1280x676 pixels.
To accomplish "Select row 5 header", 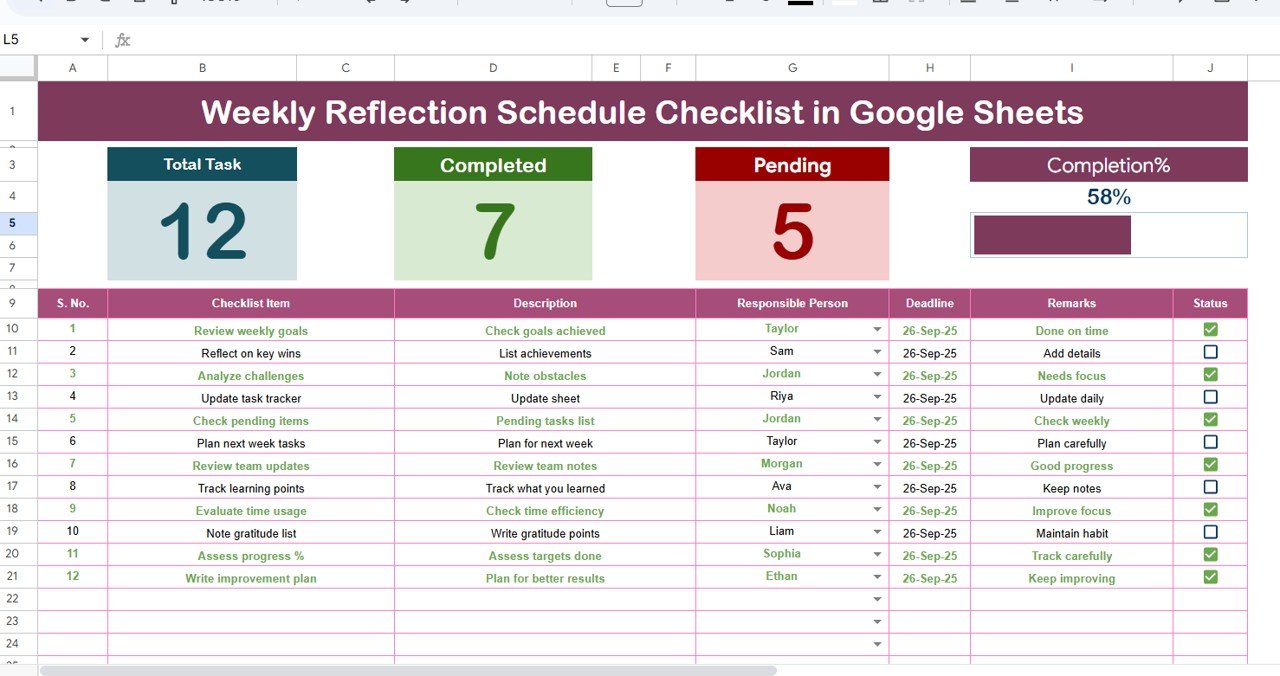I will (x=13, y=223).
